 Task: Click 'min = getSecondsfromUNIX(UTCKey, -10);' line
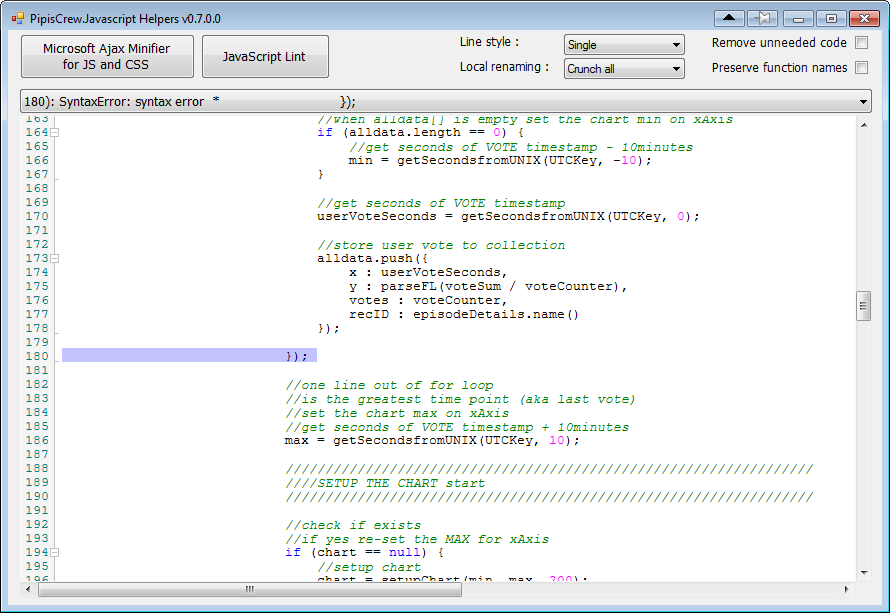tap(500, 160)
